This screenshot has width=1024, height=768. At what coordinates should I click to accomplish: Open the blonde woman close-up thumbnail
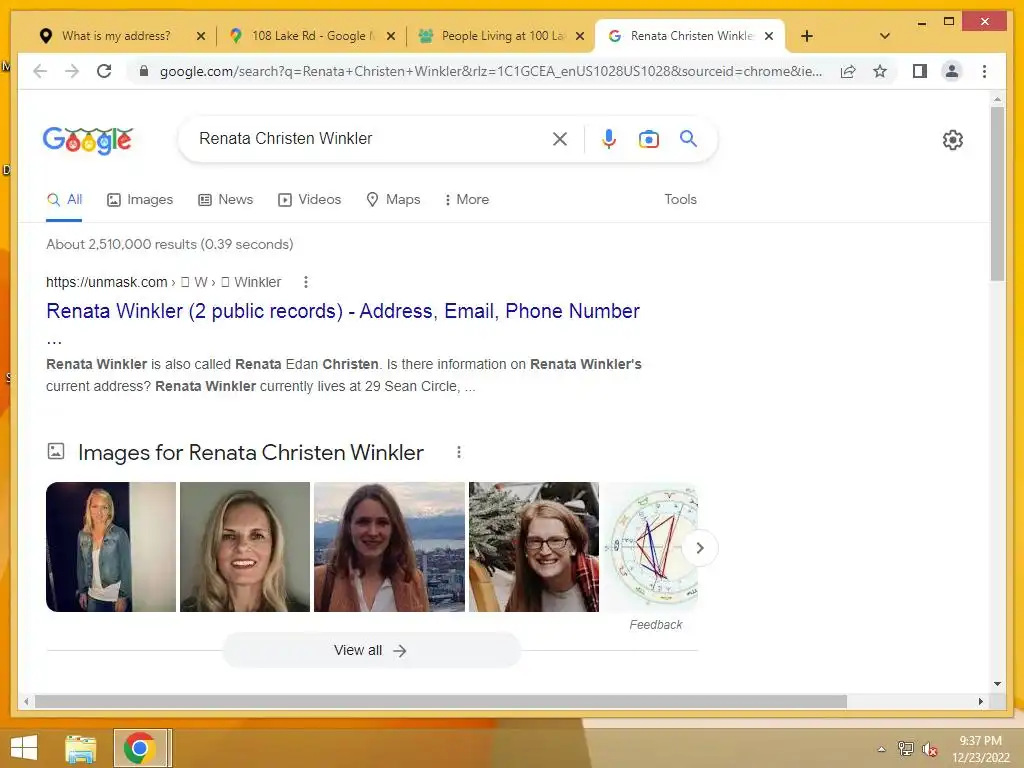coord(245,547)
